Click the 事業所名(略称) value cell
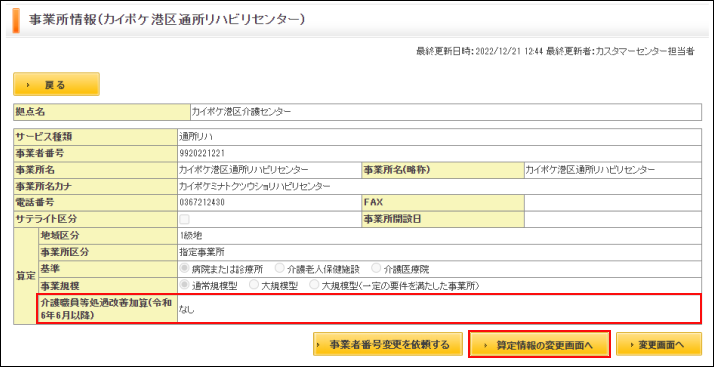The height and width of the screenshot is (367, 714). click(x=612, y=170)
